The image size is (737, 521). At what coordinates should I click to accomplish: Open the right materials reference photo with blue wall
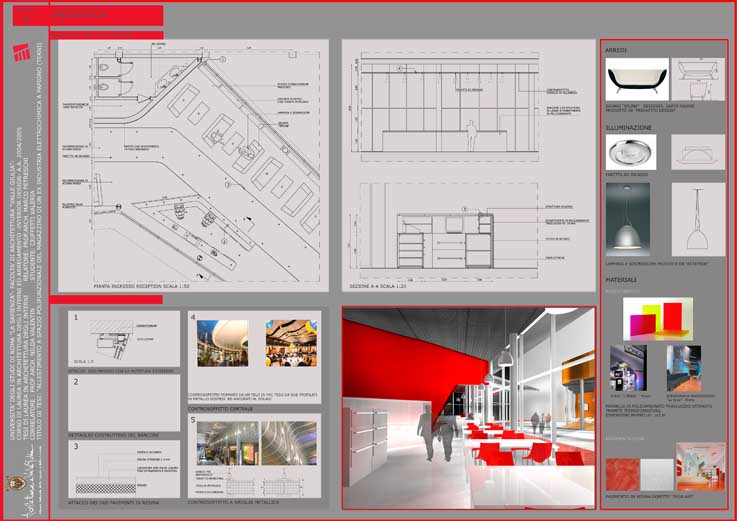tap(684, 368)
